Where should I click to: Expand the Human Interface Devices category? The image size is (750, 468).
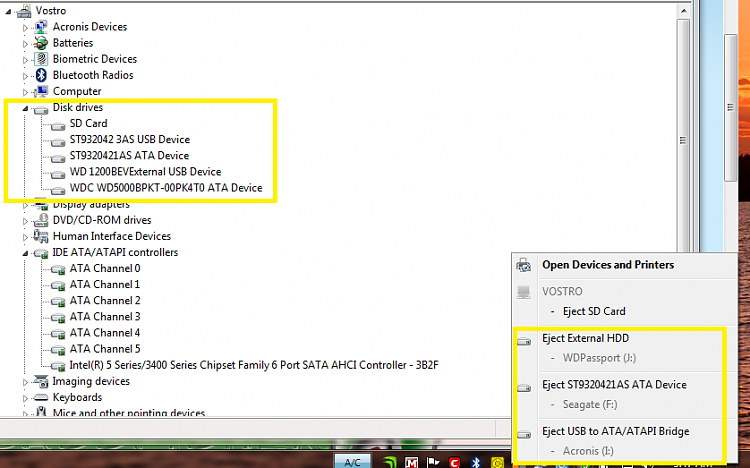click(25, 237)
